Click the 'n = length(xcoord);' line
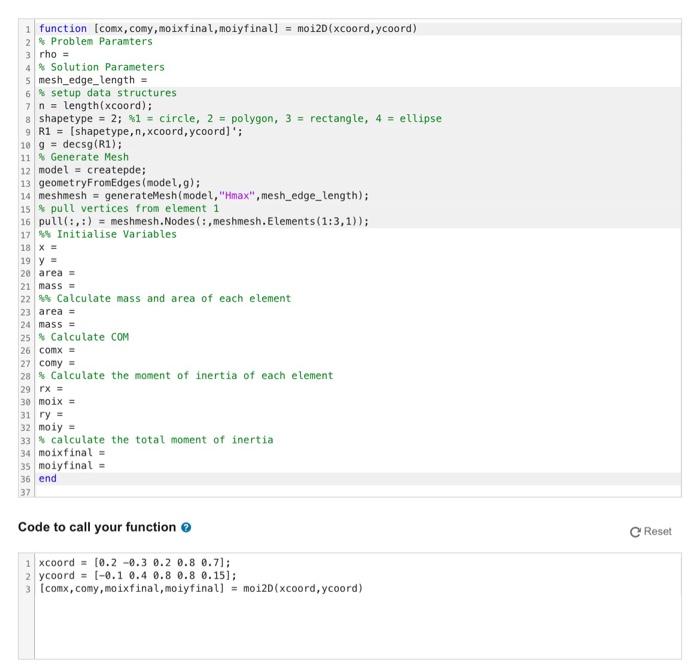700x668 pixels. pos(96,106)
